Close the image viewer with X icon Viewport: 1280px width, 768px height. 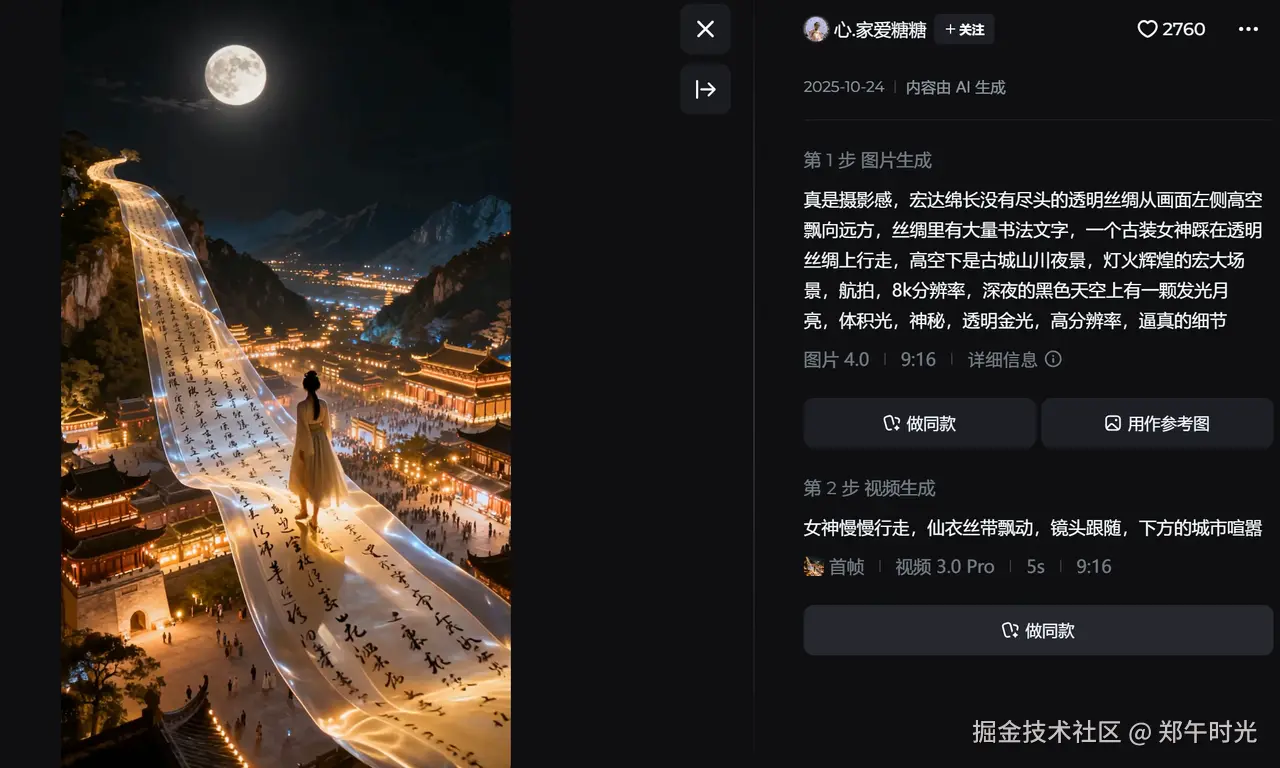[705, 29]
